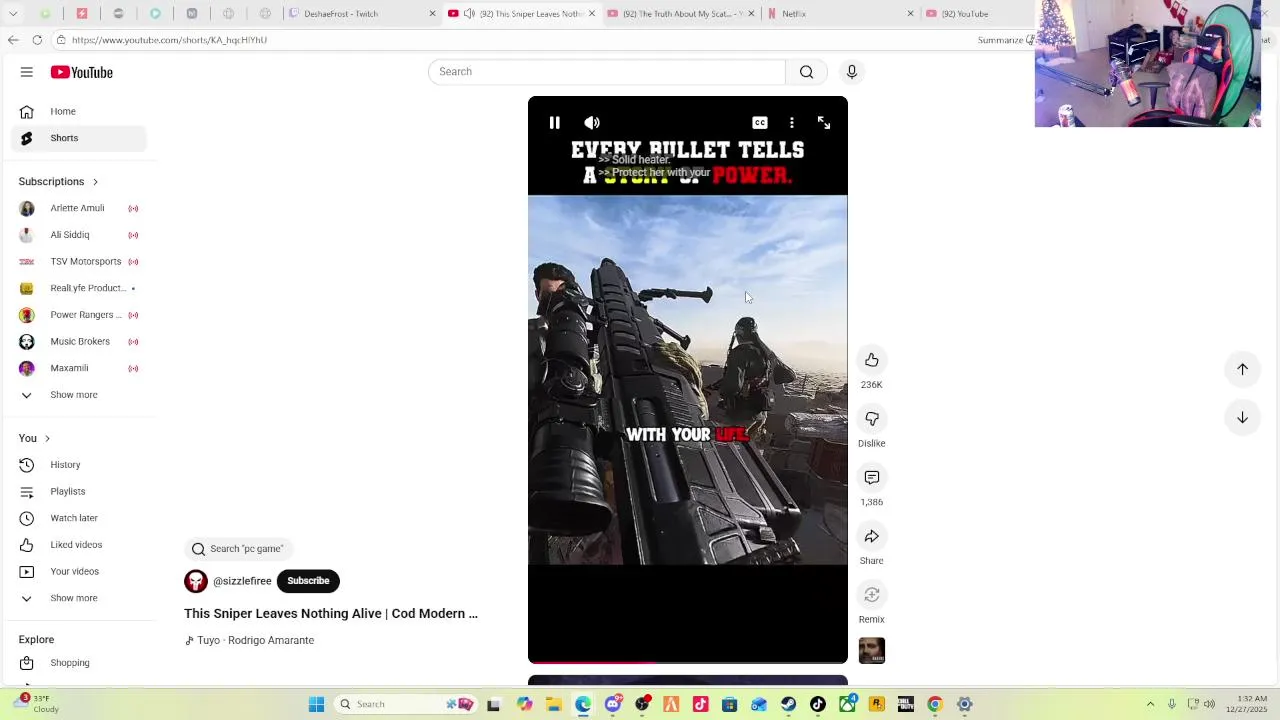Open the comments panel showing 1,386
The width and height of the screenshot is (1280, 720).
[x=872, y=478]
